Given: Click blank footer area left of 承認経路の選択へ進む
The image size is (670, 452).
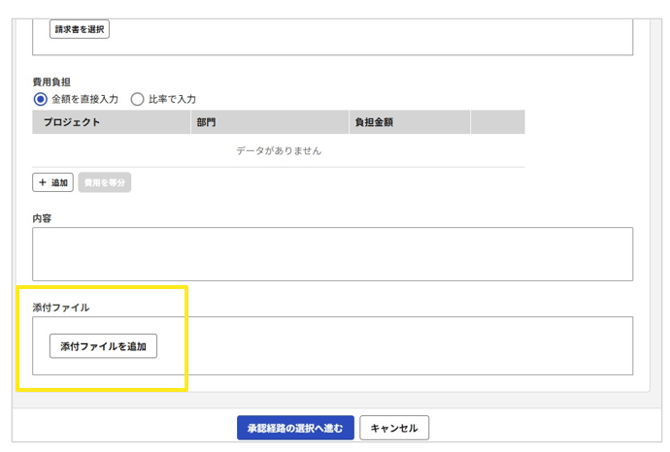Looking at the screenshot, I should 120,428.
